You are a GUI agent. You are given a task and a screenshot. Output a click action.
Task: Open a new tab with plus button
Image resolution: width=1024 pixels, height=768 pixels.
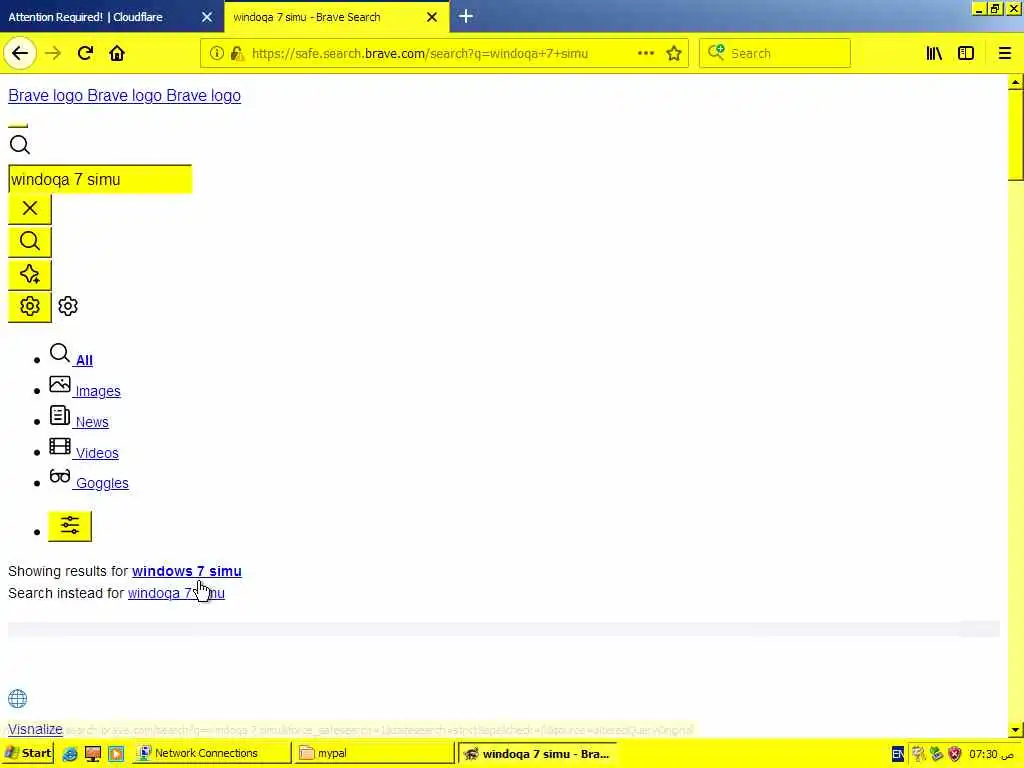tap(466, 16)
